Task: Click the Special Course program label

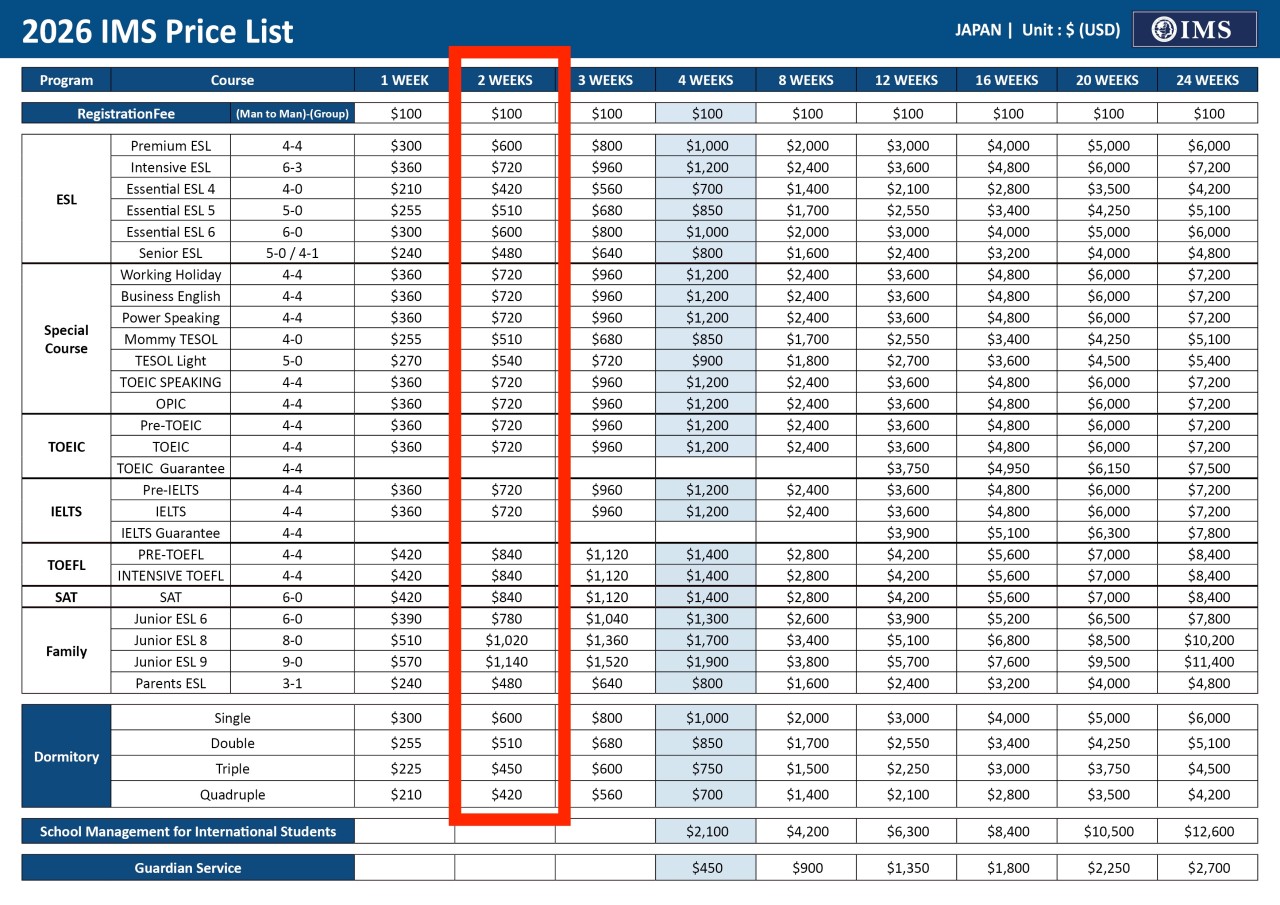Action: tap(66, 339)
